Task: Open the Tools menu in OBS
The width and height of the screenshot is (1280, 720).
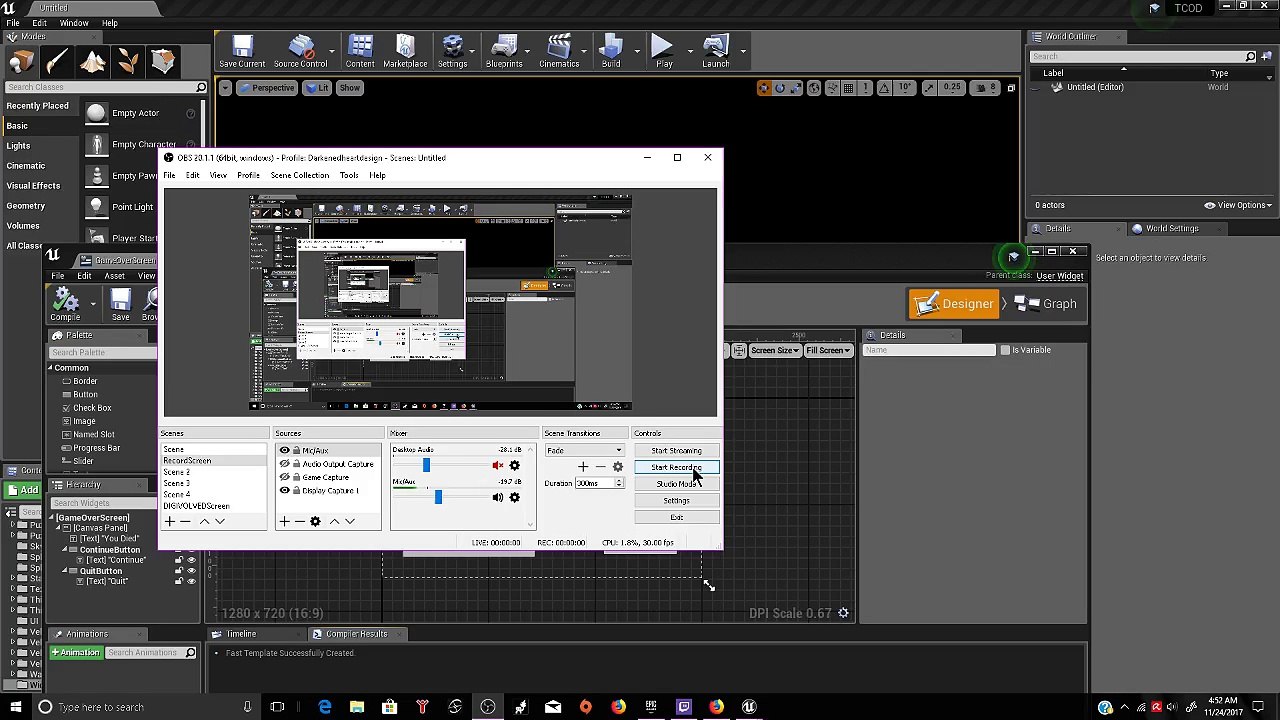Action: [x=348, y=175]
